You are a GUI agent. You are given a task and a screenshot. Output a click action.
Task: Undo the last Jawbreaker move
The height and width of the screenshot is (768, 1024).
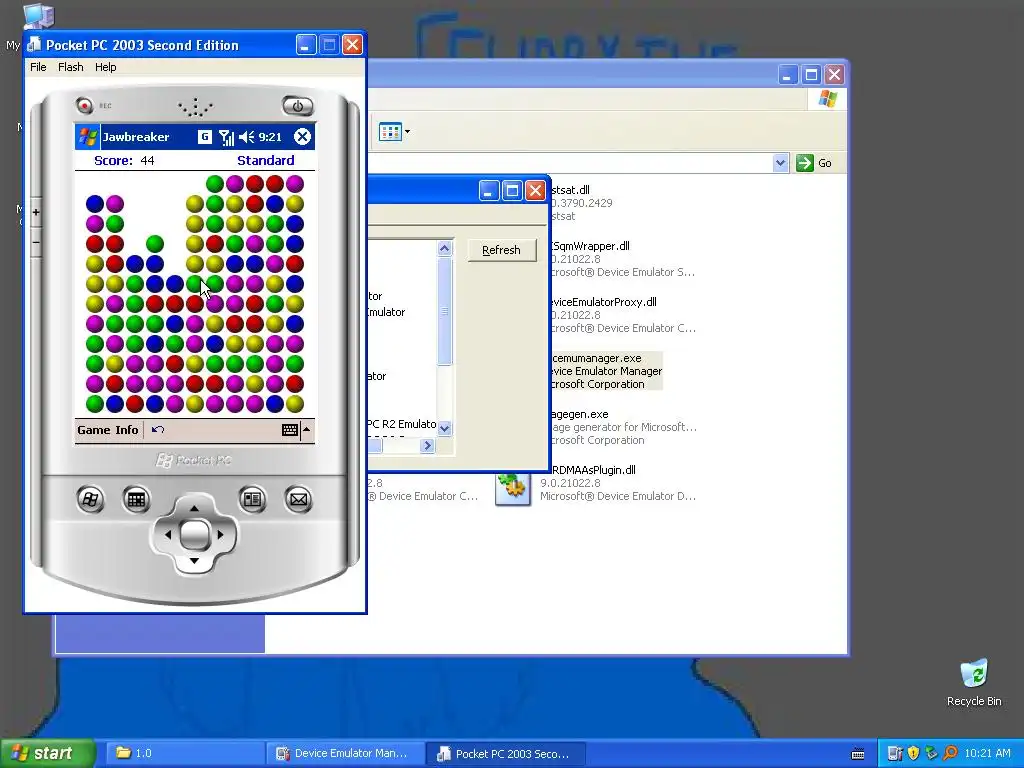pos(157,430)
